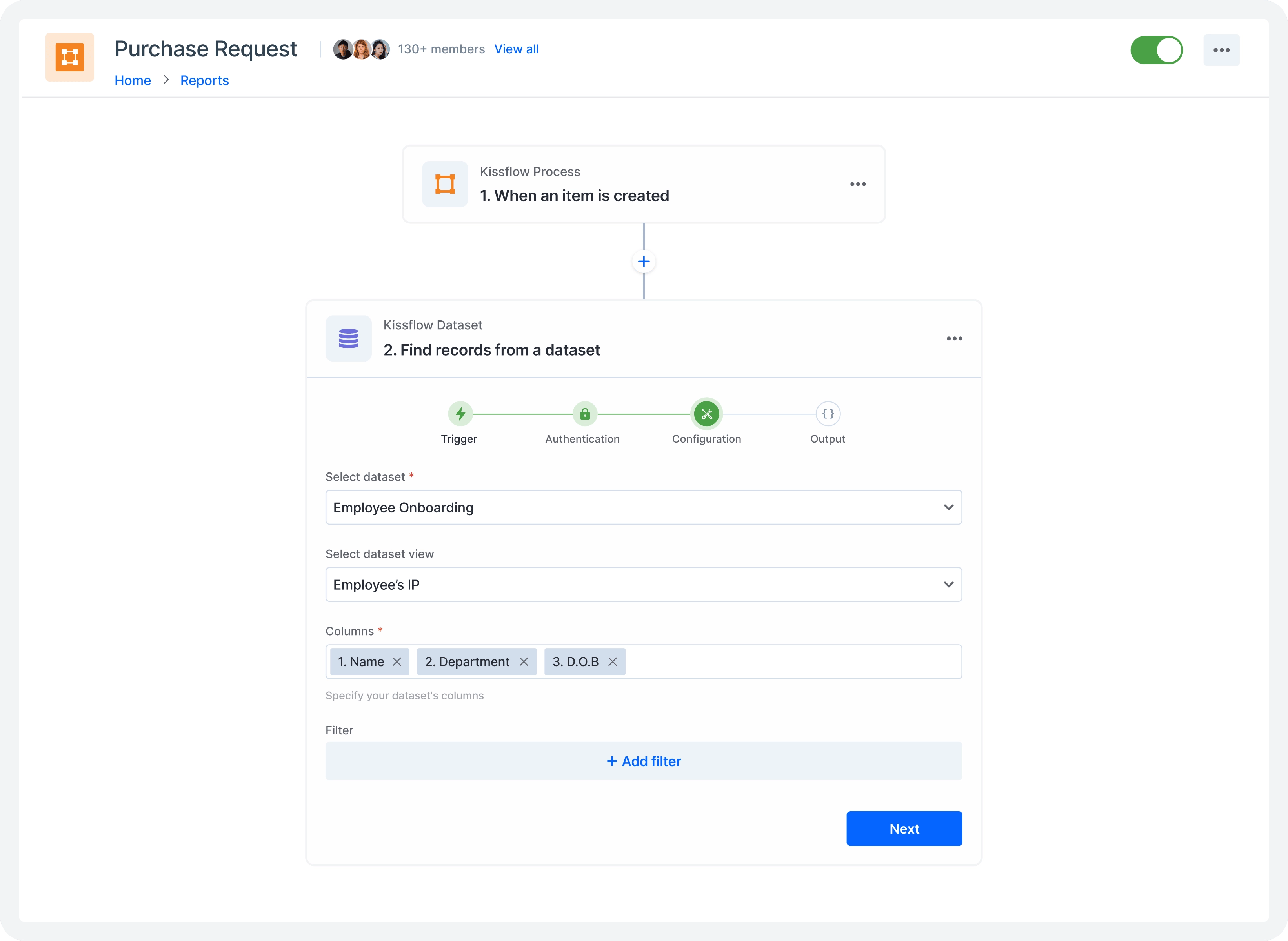
Task: Click the Next button
Action: [x=904, y=828]
